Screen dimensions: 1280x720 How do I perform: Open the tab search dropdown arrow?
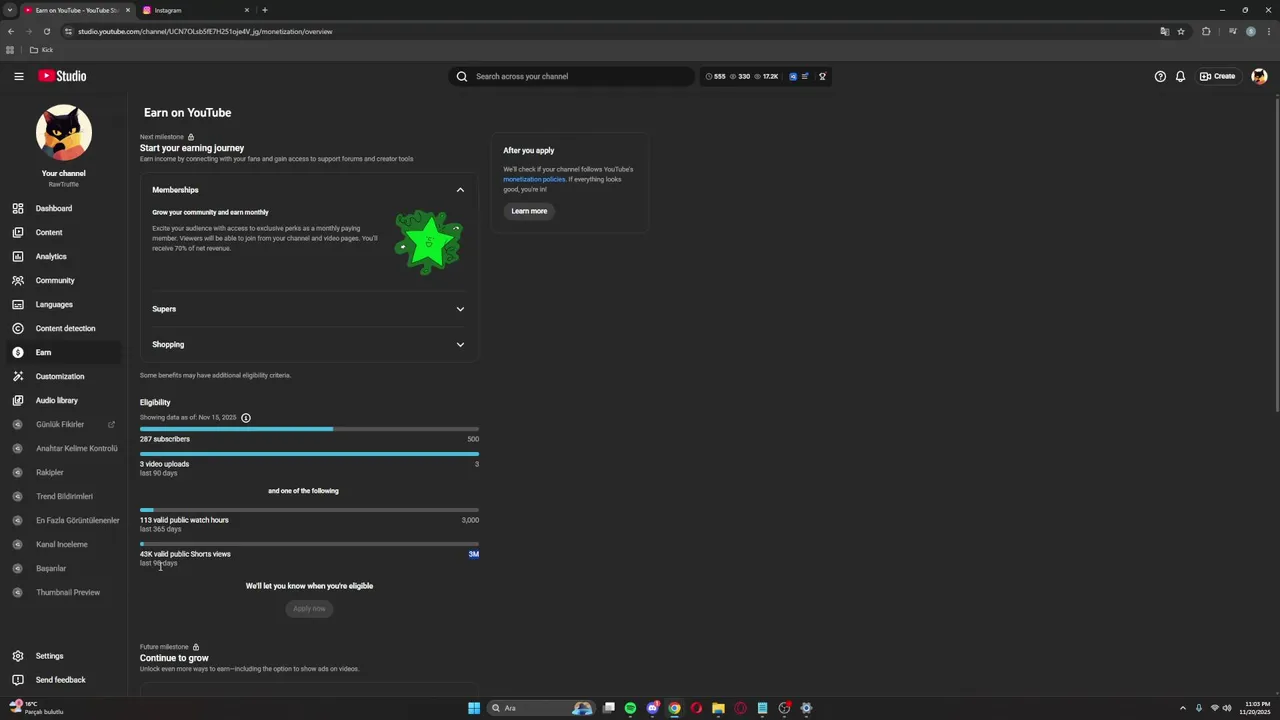tap(10, 10)
